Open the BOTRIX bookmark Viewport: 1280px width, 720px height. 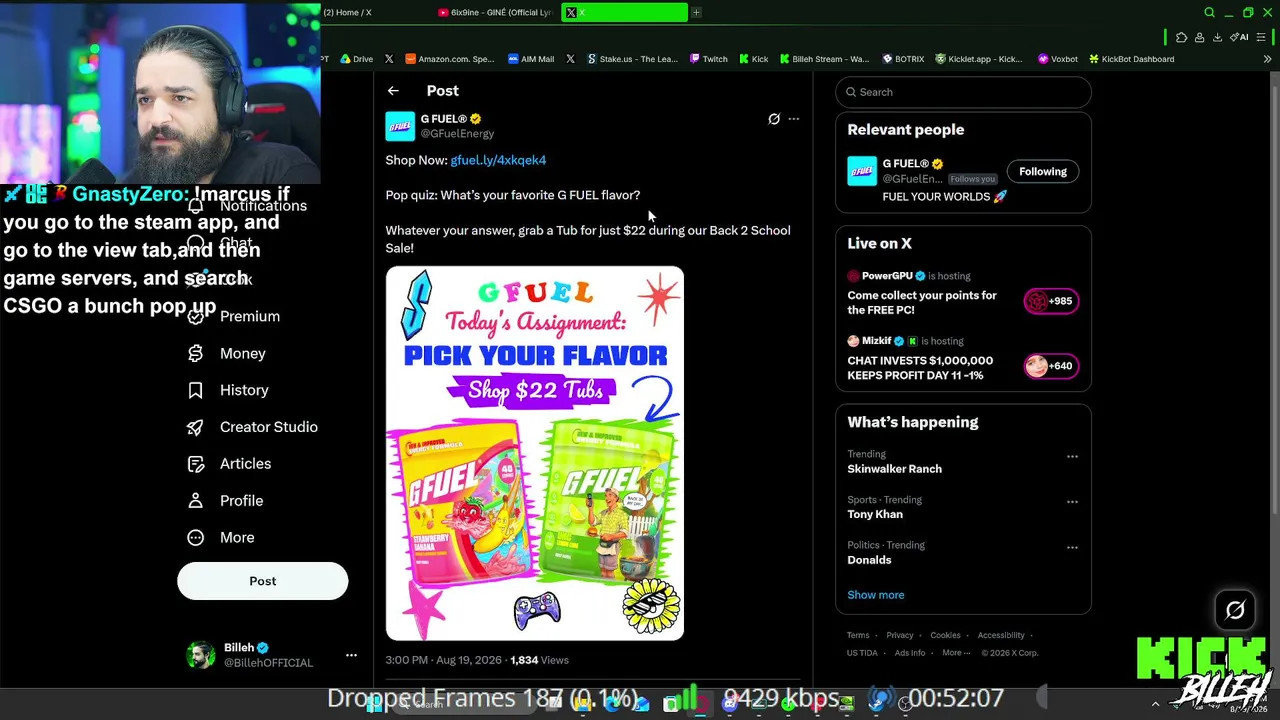(903, 59)
